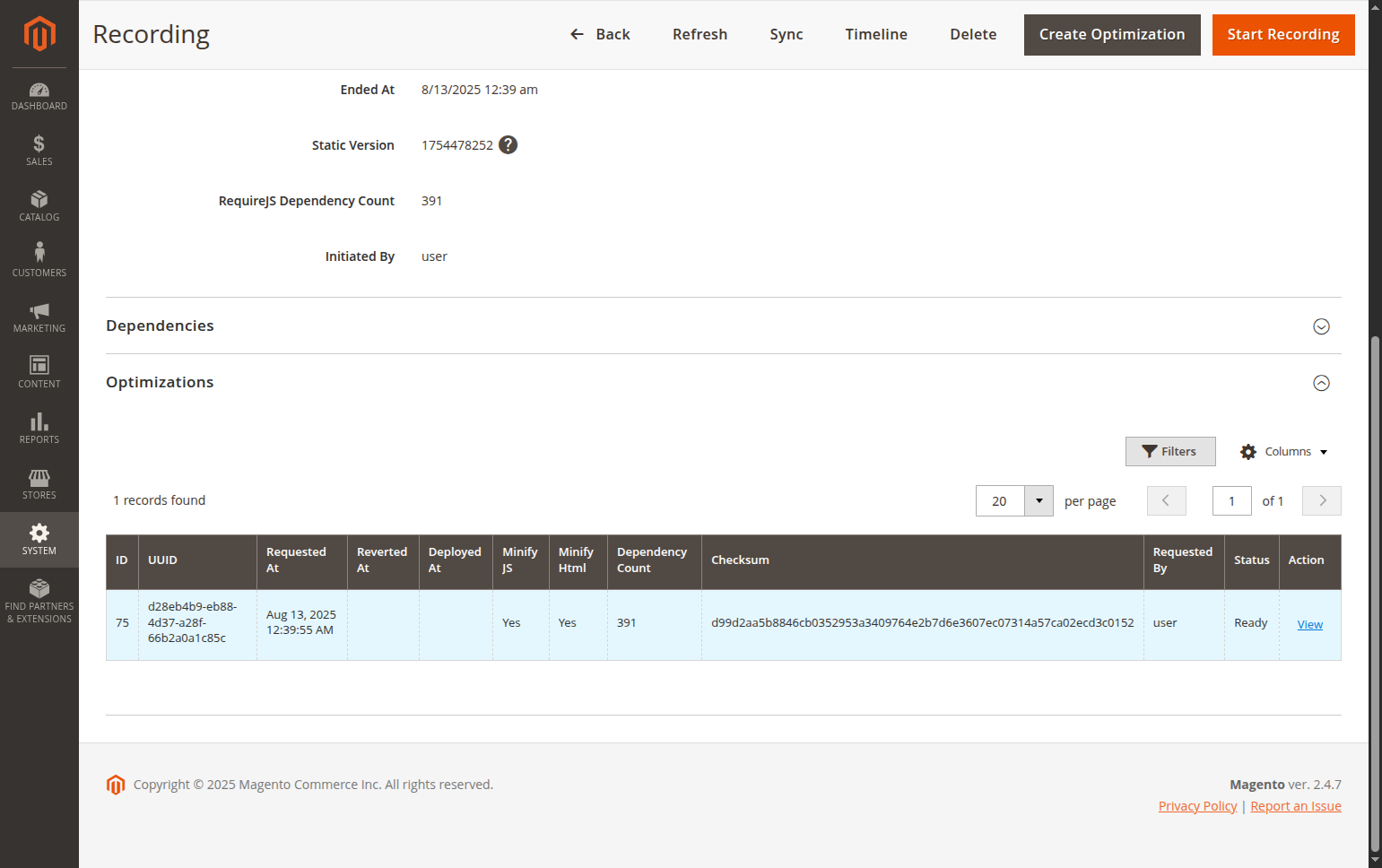1382x868 pixels.
Task: Open the Filters panel
Action: pos(1170,451)
